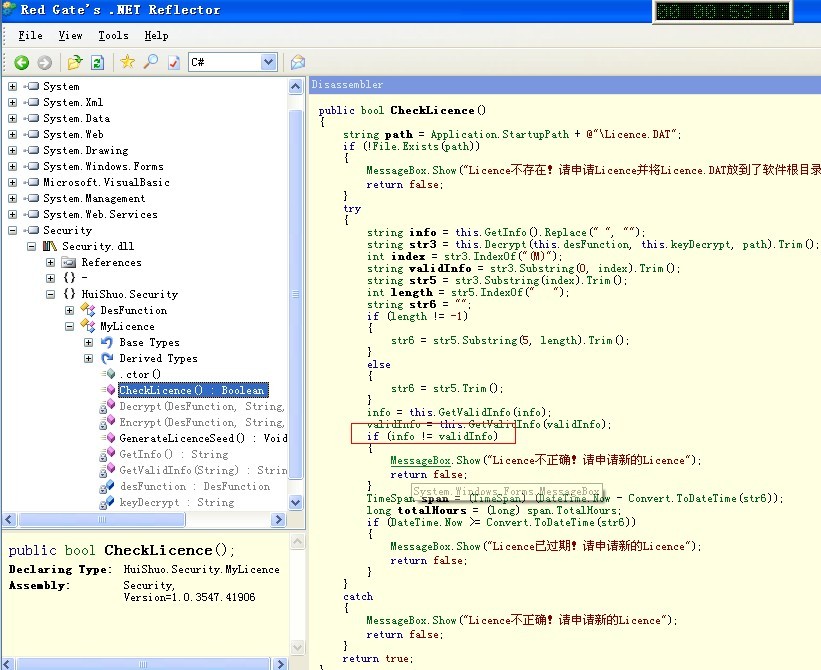The image size is (821, 670).
Task: Click the References folder icon
Action: tap(69, 262)
